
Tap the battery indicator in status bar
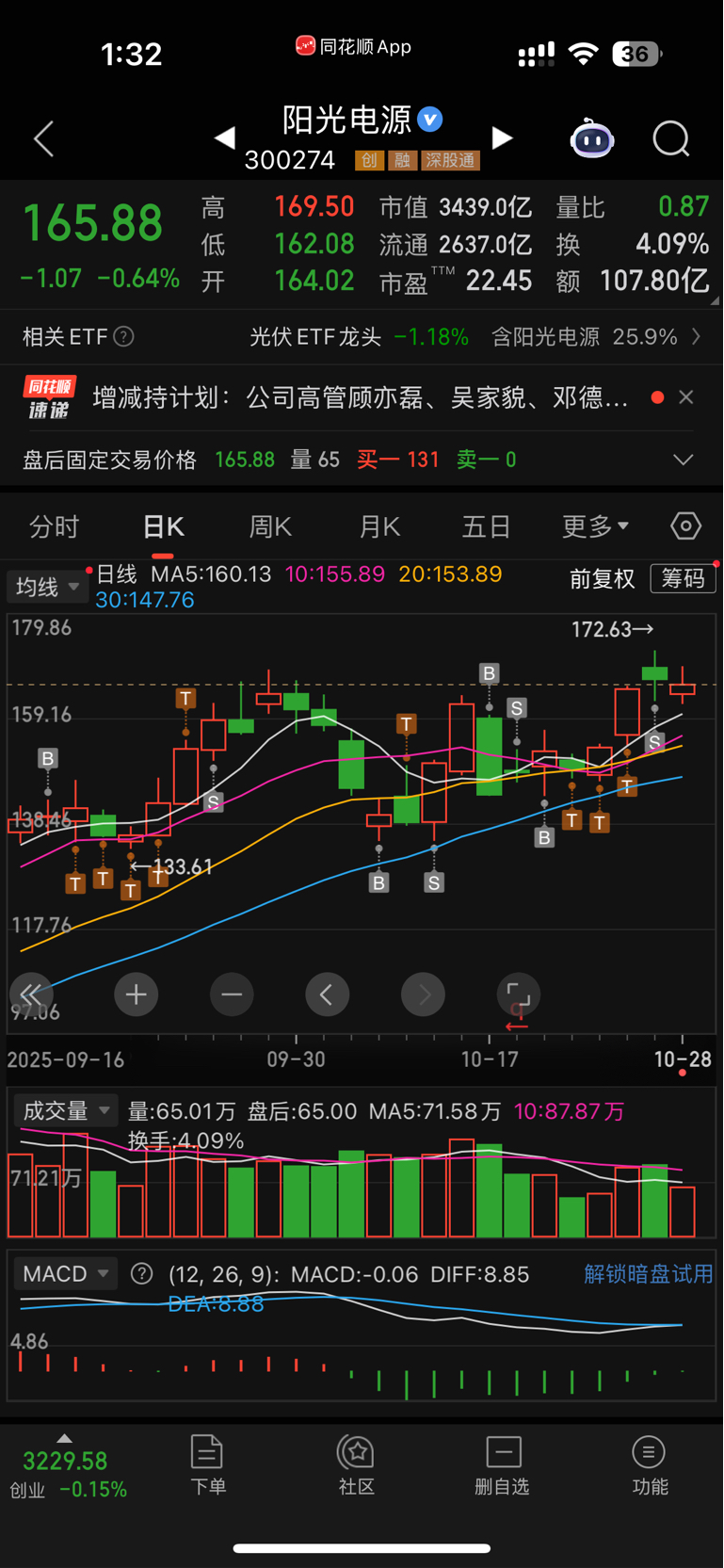[x=637, y=54]
